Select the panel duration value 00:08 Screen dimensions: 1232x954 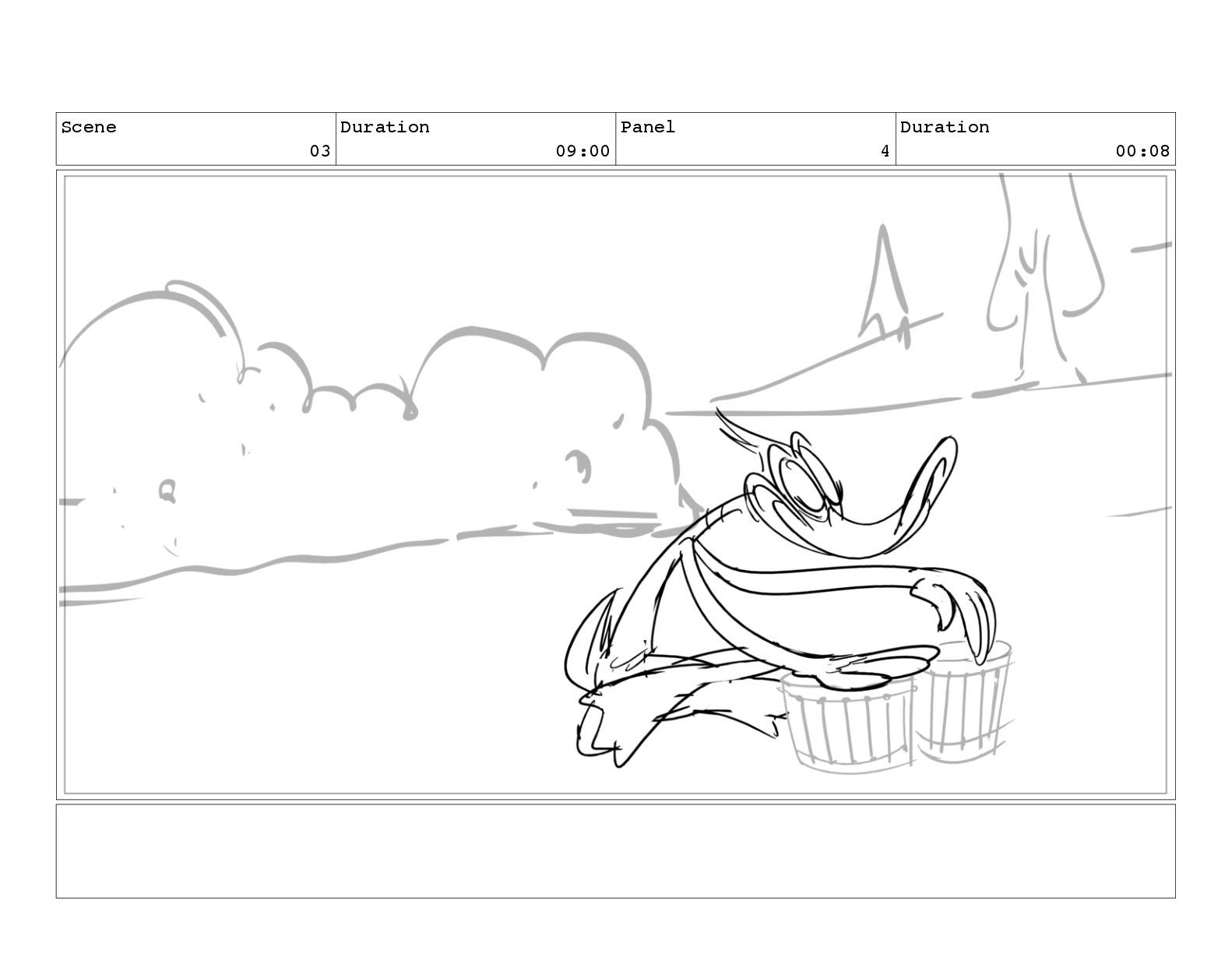tap(1142, 151)
